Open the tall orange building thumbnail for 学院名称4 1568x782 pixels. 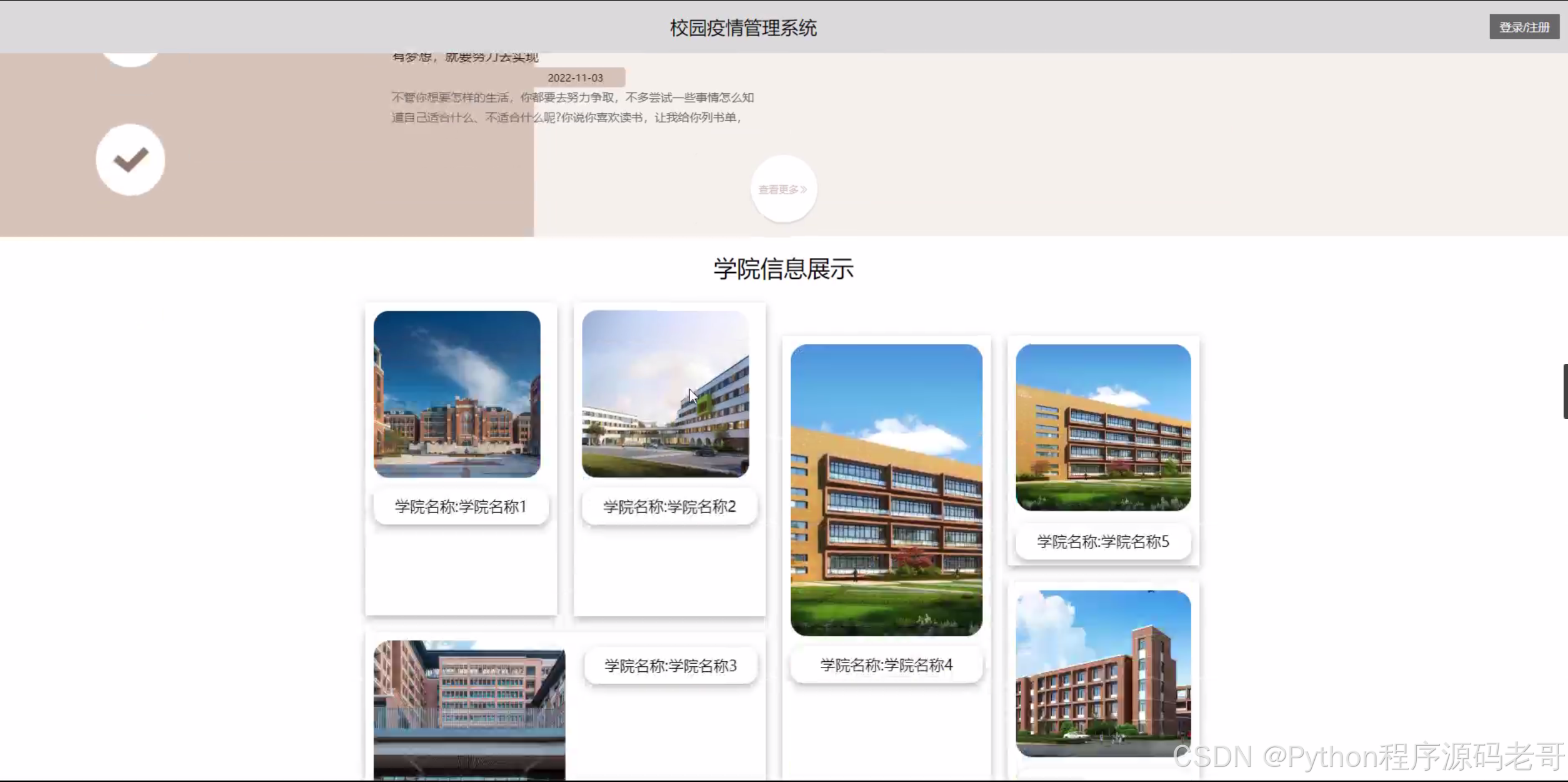[886, 489]
